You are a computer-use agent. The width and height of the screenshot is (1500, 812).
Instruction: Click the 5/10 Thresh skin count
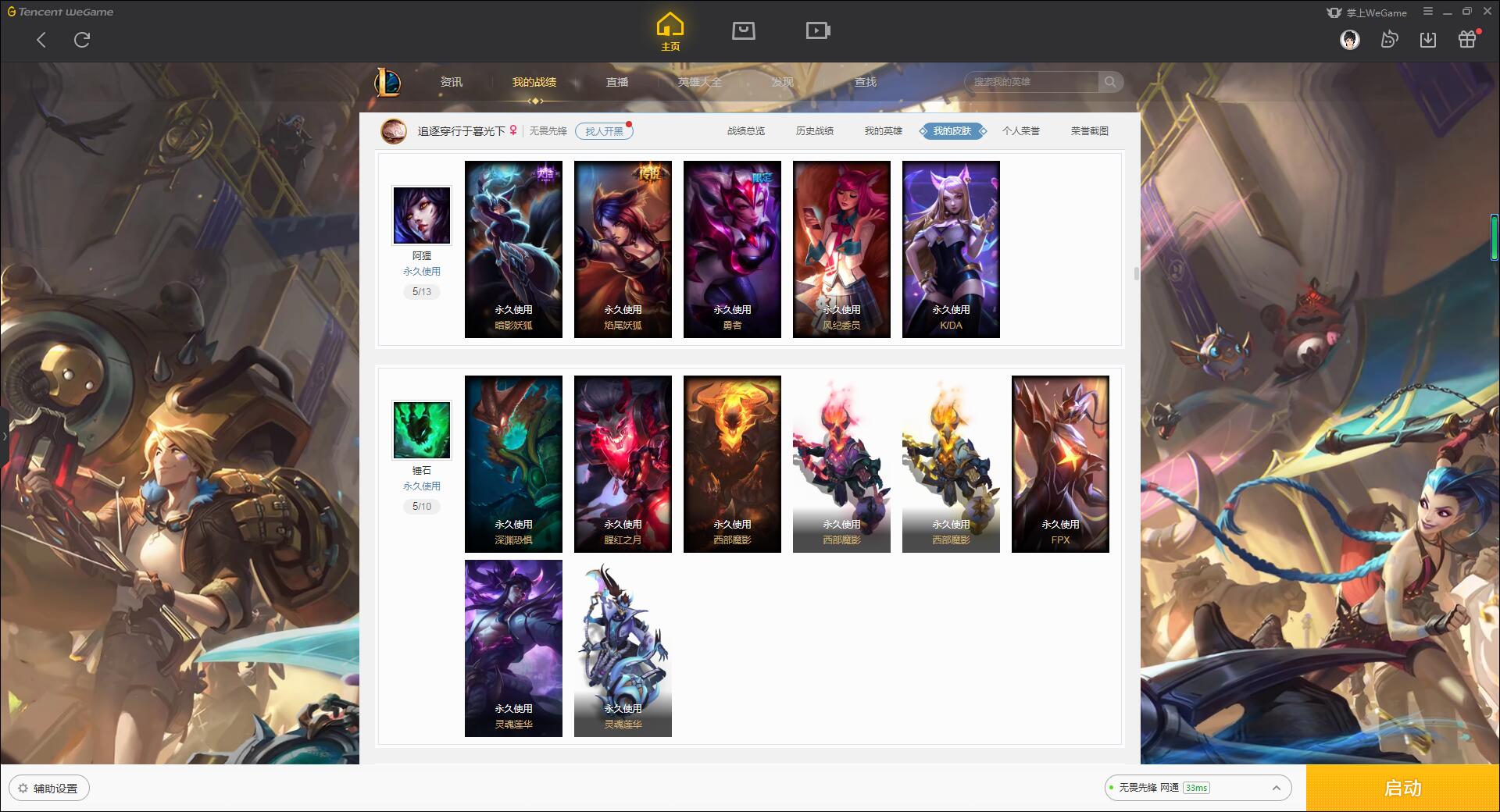(x=422, y=507)
